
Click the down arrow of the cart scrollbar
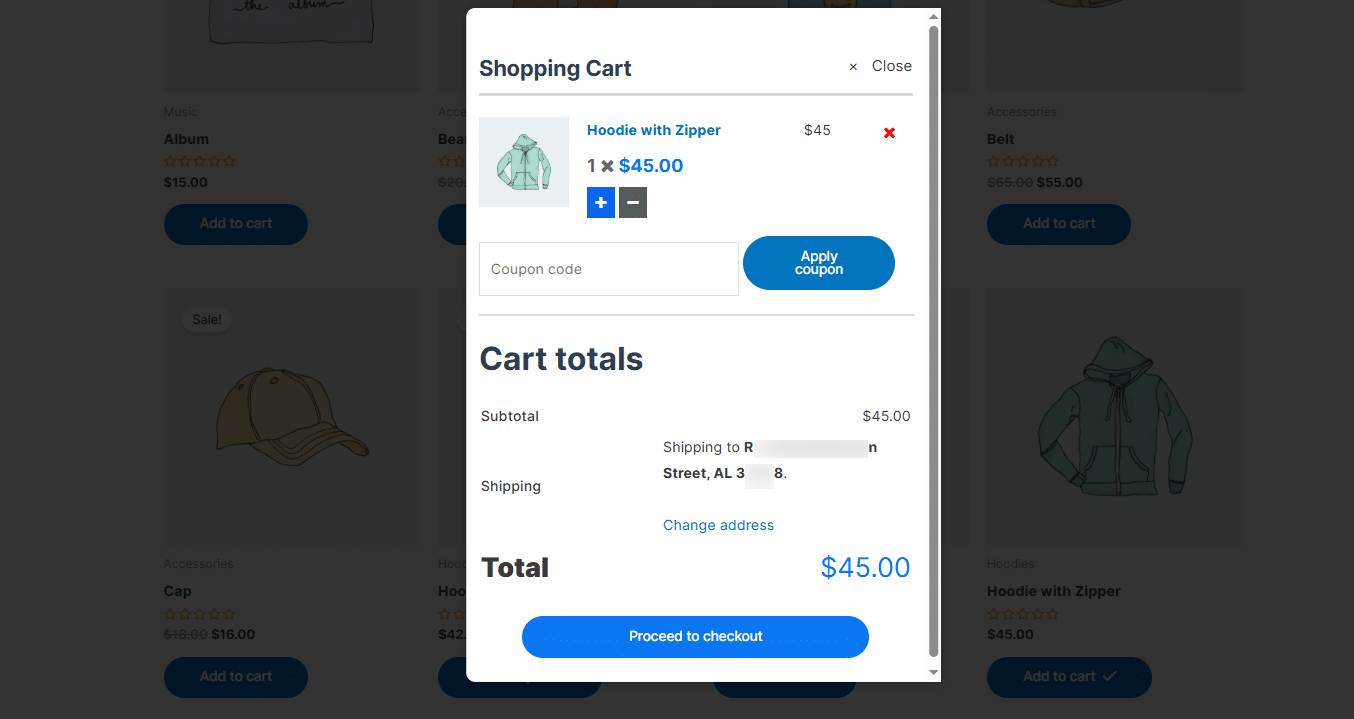click(x=934, y=673)
